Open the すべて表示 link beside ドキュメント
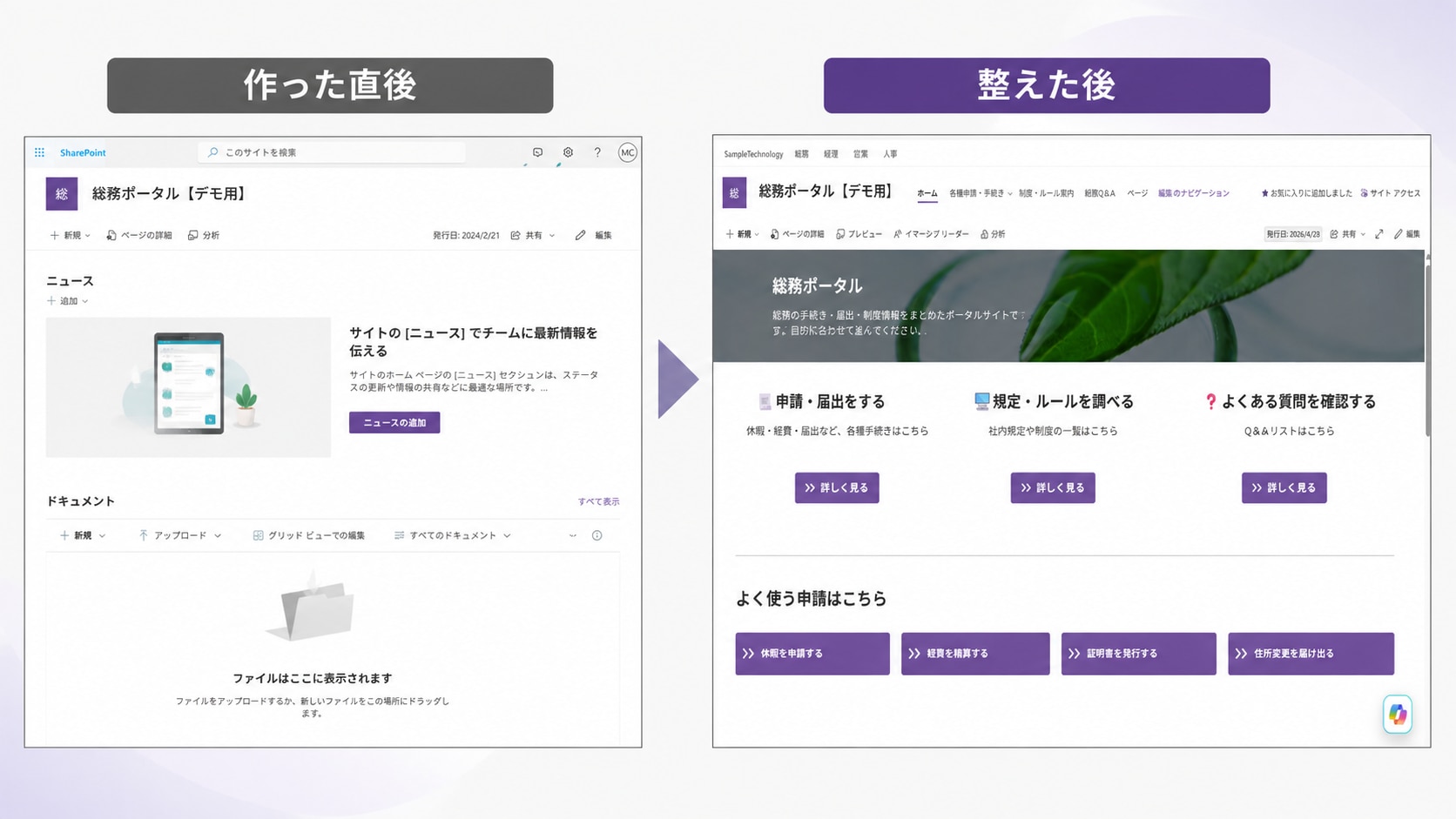The image size is (1456, 819). click(x=599, y=501)
